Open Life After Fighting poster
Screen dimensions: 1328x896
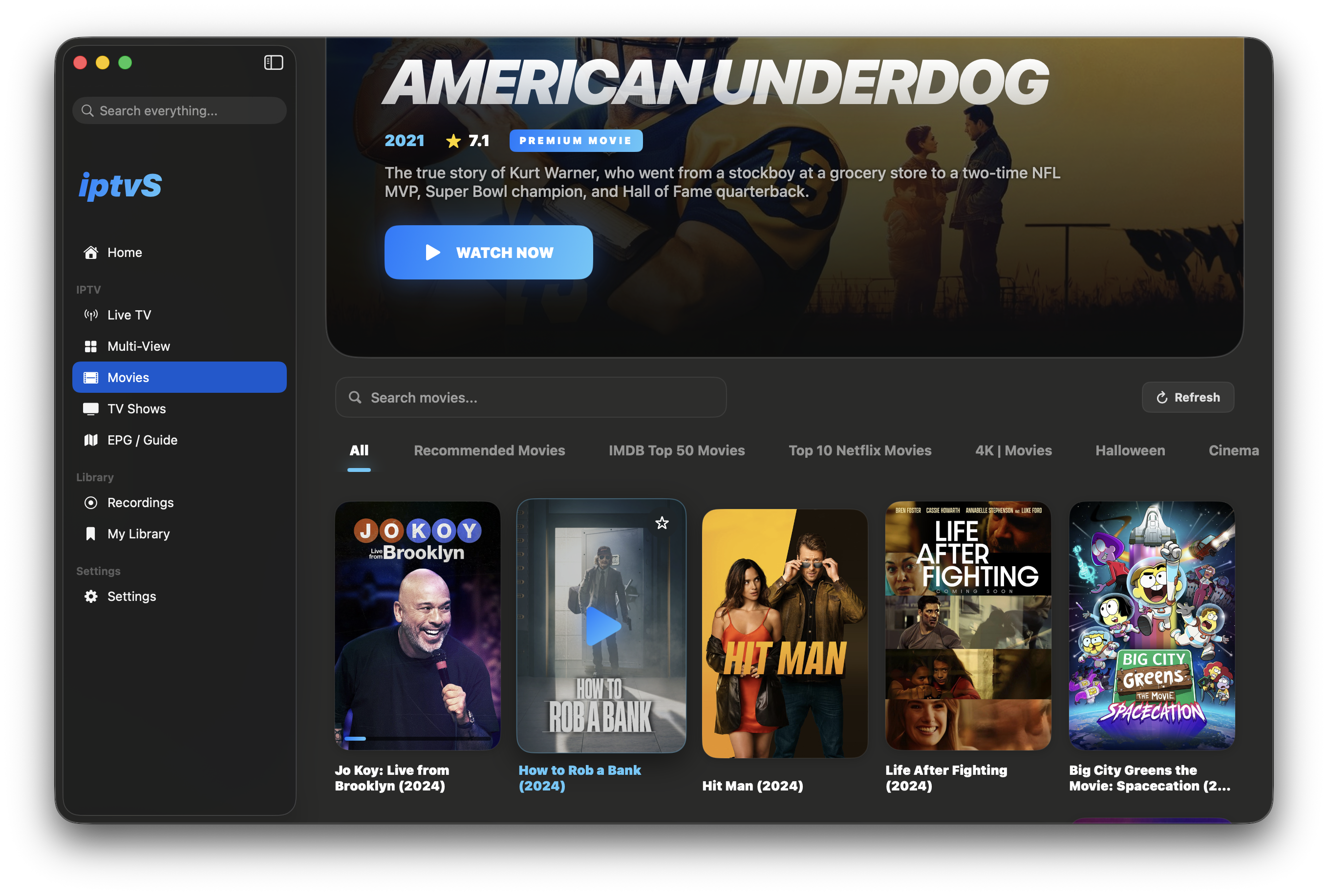[968, 626]
